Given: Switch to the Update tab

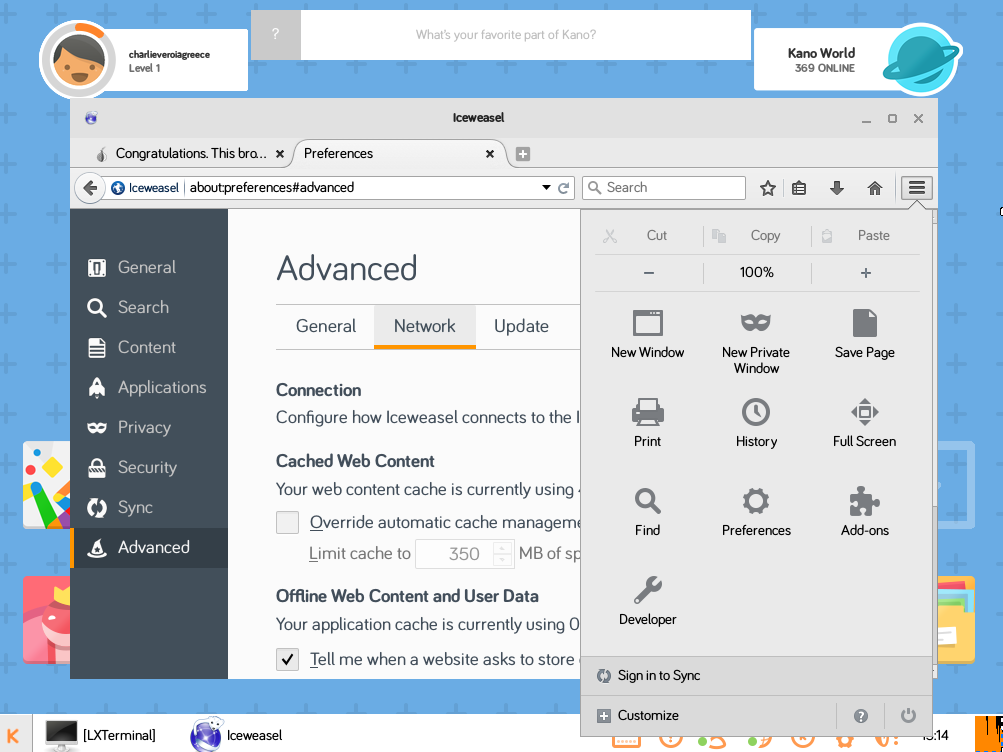Looking at the screenshot, I should [x=521, y=326].
